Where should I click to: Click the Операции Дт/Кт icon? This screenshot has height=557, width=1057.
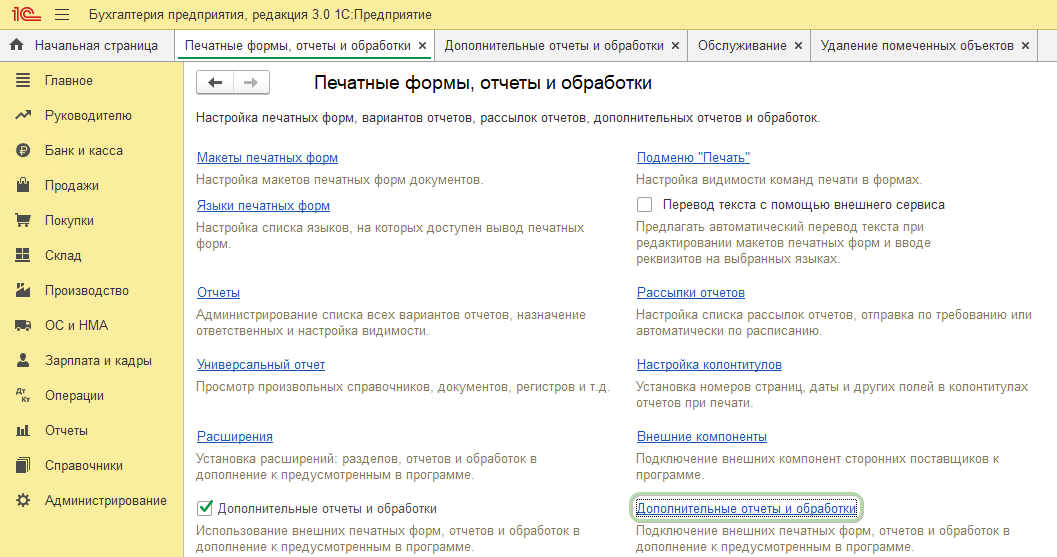(23, 395)
